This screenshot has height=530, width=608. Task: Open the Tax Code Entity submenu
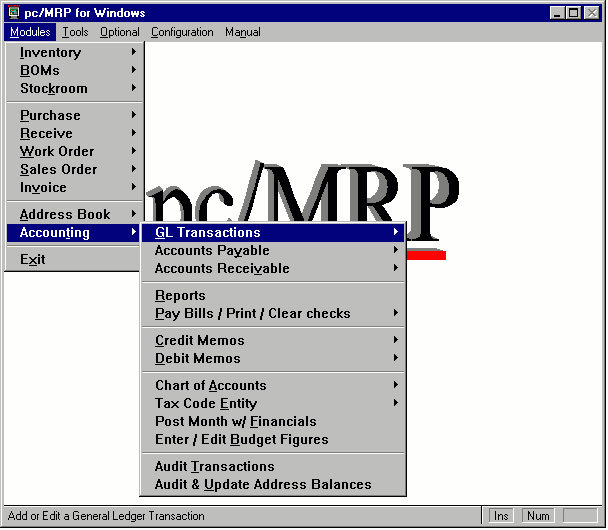tap(273, 403)
